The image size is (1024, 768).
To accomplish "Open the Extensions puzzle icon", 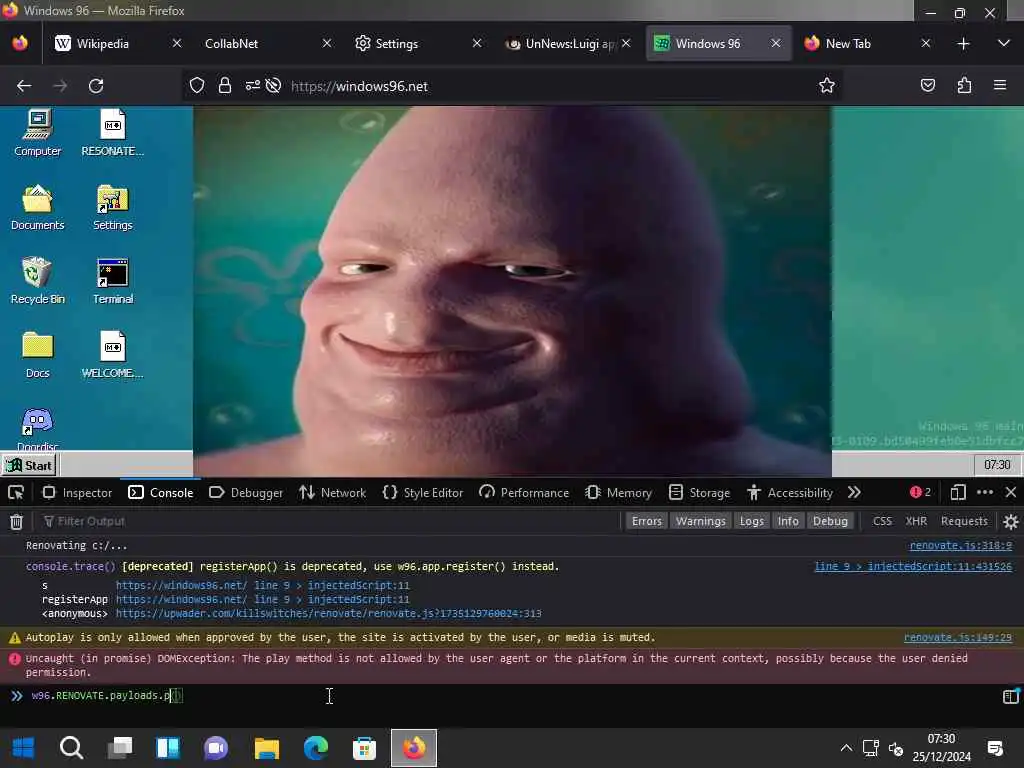I will (964, 86).
